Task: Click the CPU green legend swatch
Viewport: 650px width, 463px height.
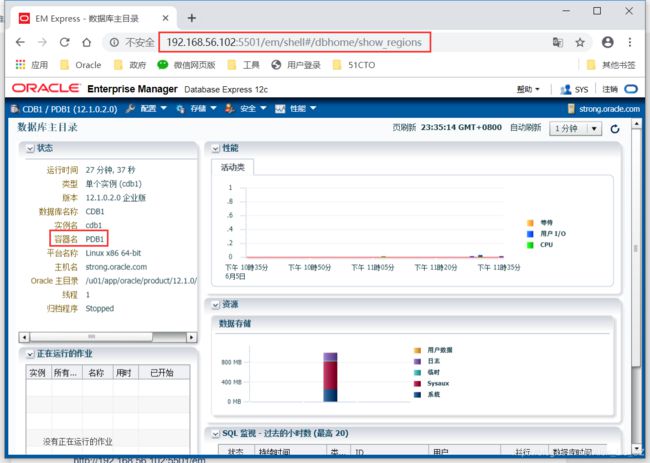Action: [x=530, y=245]
